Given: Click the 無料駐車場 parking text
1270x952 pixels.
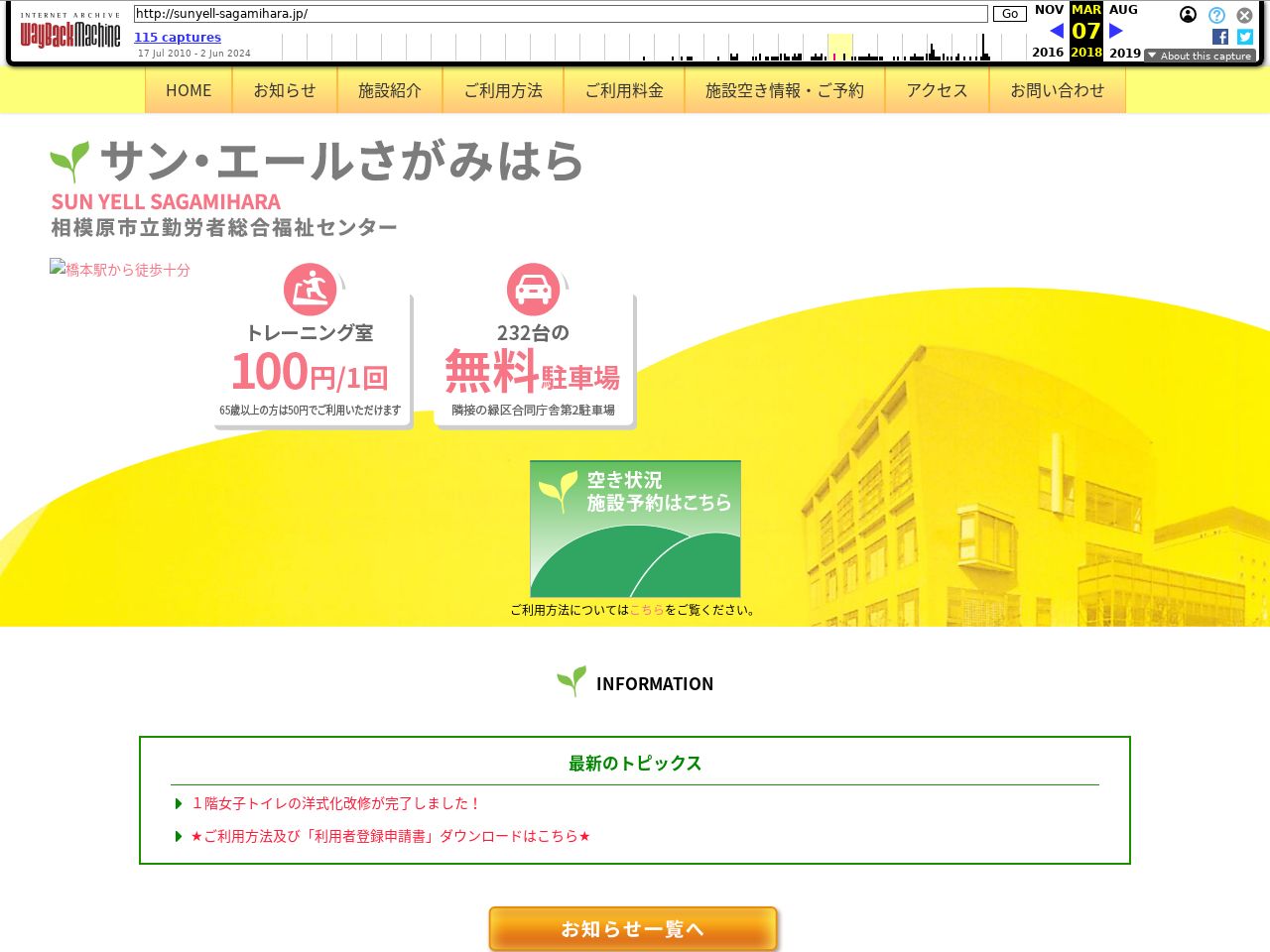Looking at the screenshot, I should click(533, 373).
